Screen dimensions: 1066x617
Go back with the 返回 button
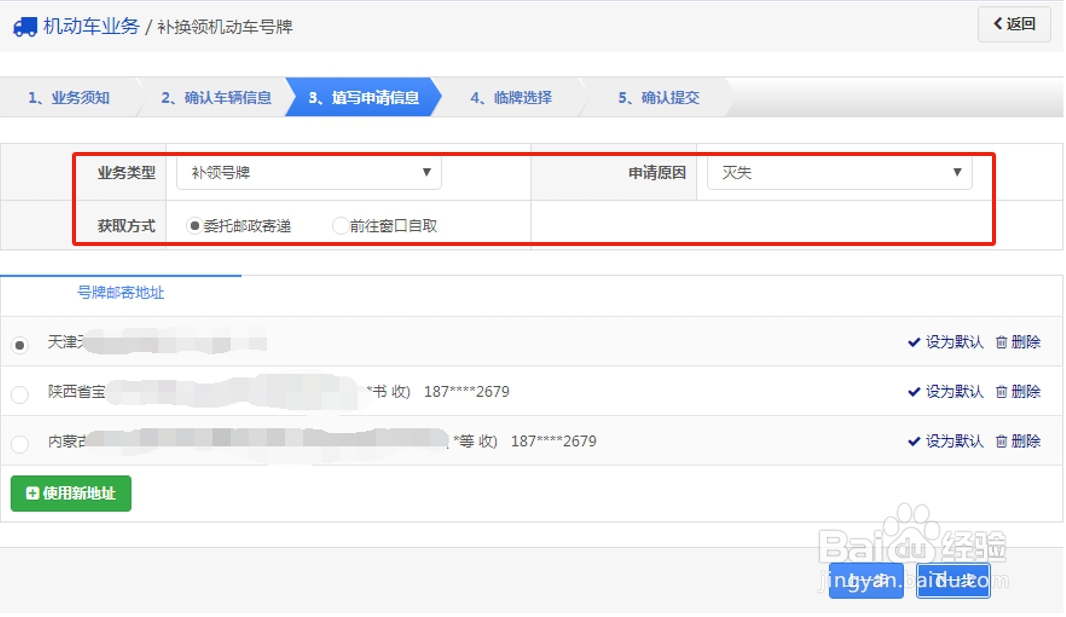pos(1014,24)
